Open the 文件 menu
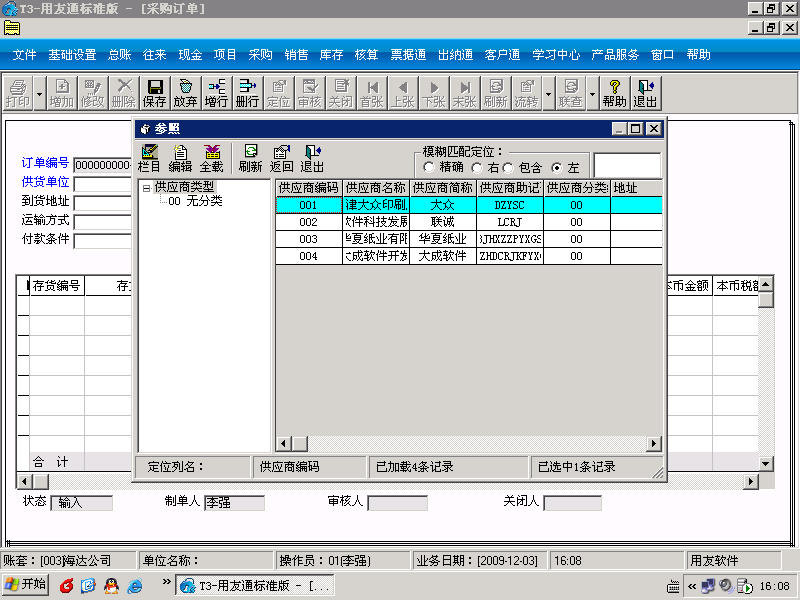The width and height of the screenshot is (800, 600). click(24, 55)
